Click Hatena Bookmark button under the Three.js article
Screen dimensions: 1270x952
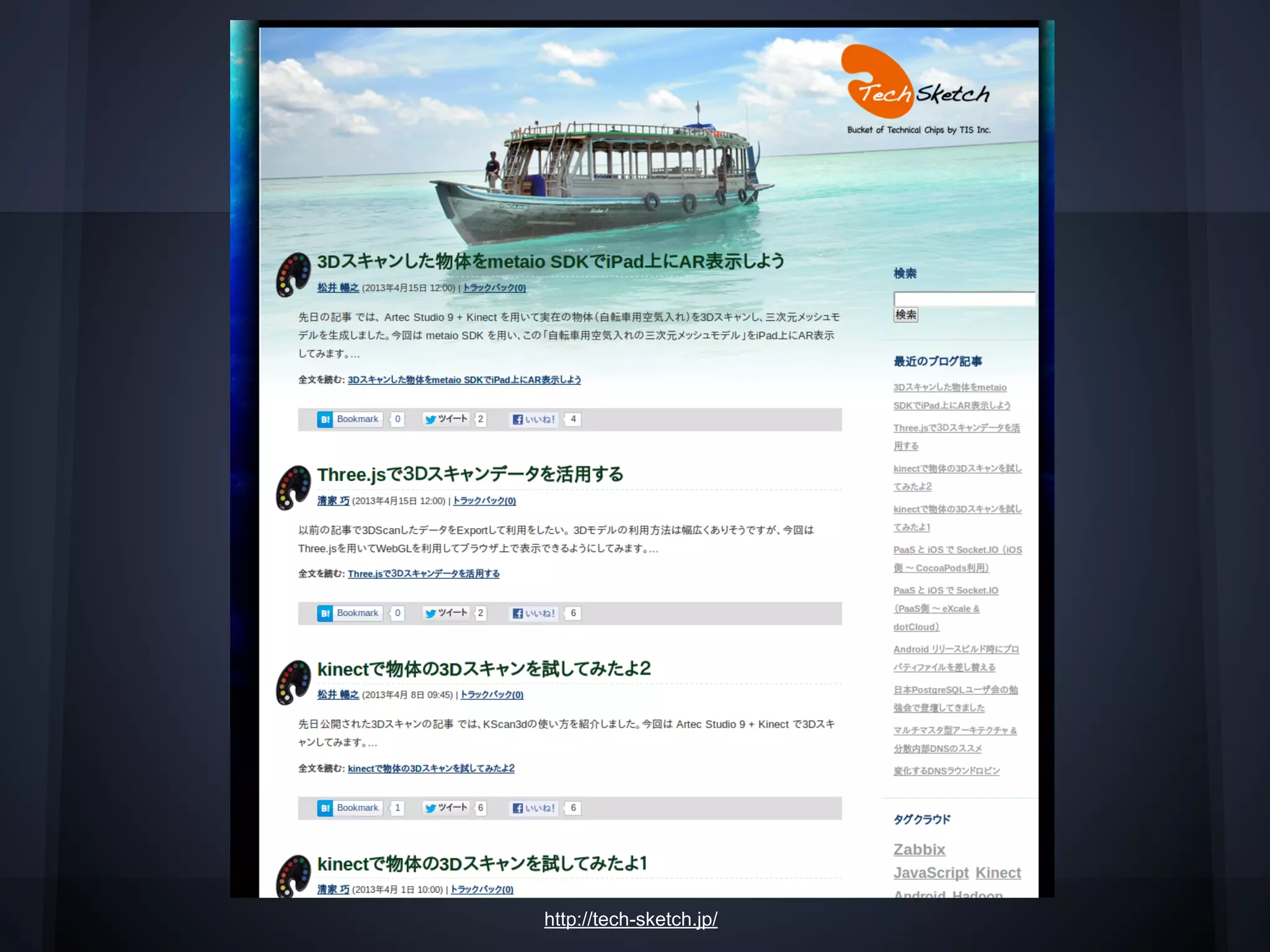(350, 614)
